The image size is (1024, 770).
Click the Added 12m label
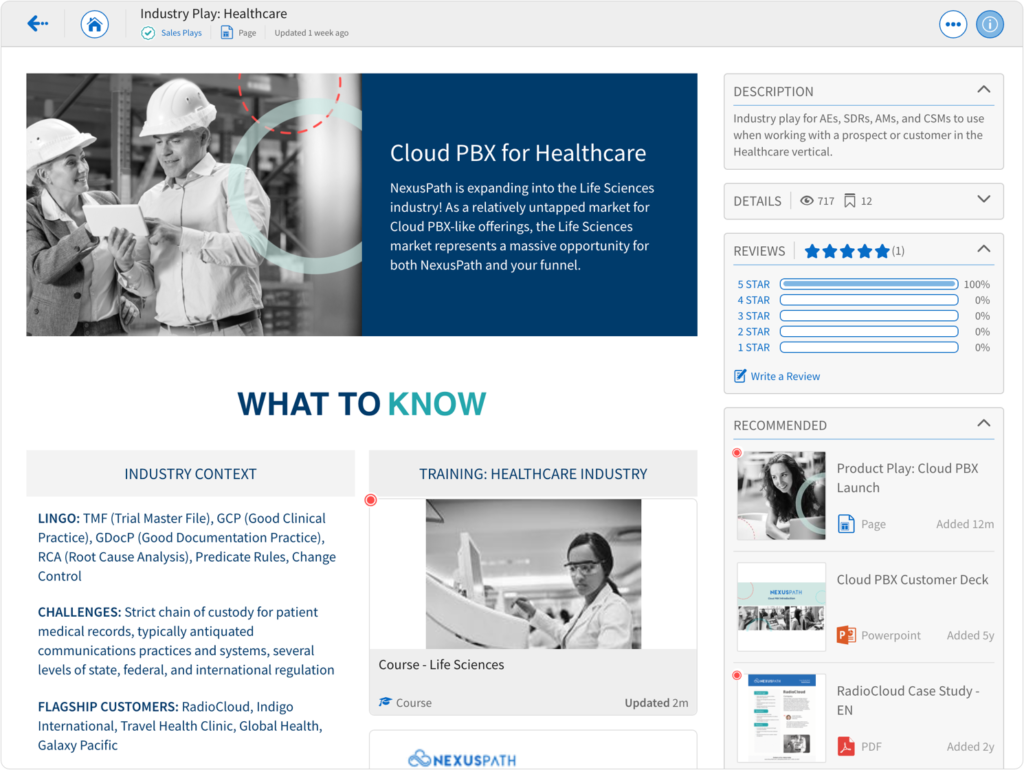coord(965,524)
